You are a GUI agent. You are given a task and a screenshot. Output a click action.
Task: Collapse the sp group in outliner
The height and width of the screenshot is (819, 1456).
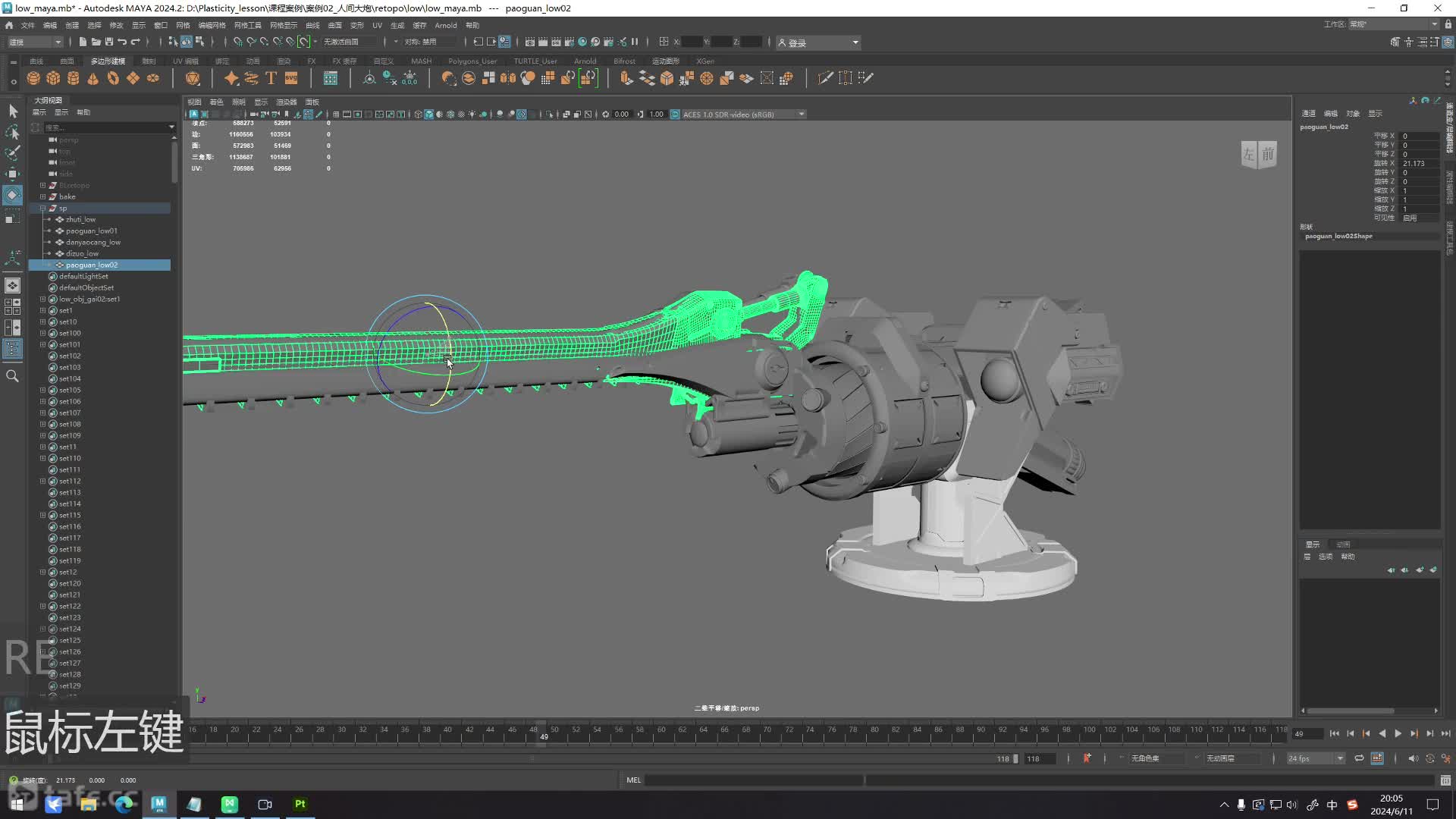coord(43,208)
